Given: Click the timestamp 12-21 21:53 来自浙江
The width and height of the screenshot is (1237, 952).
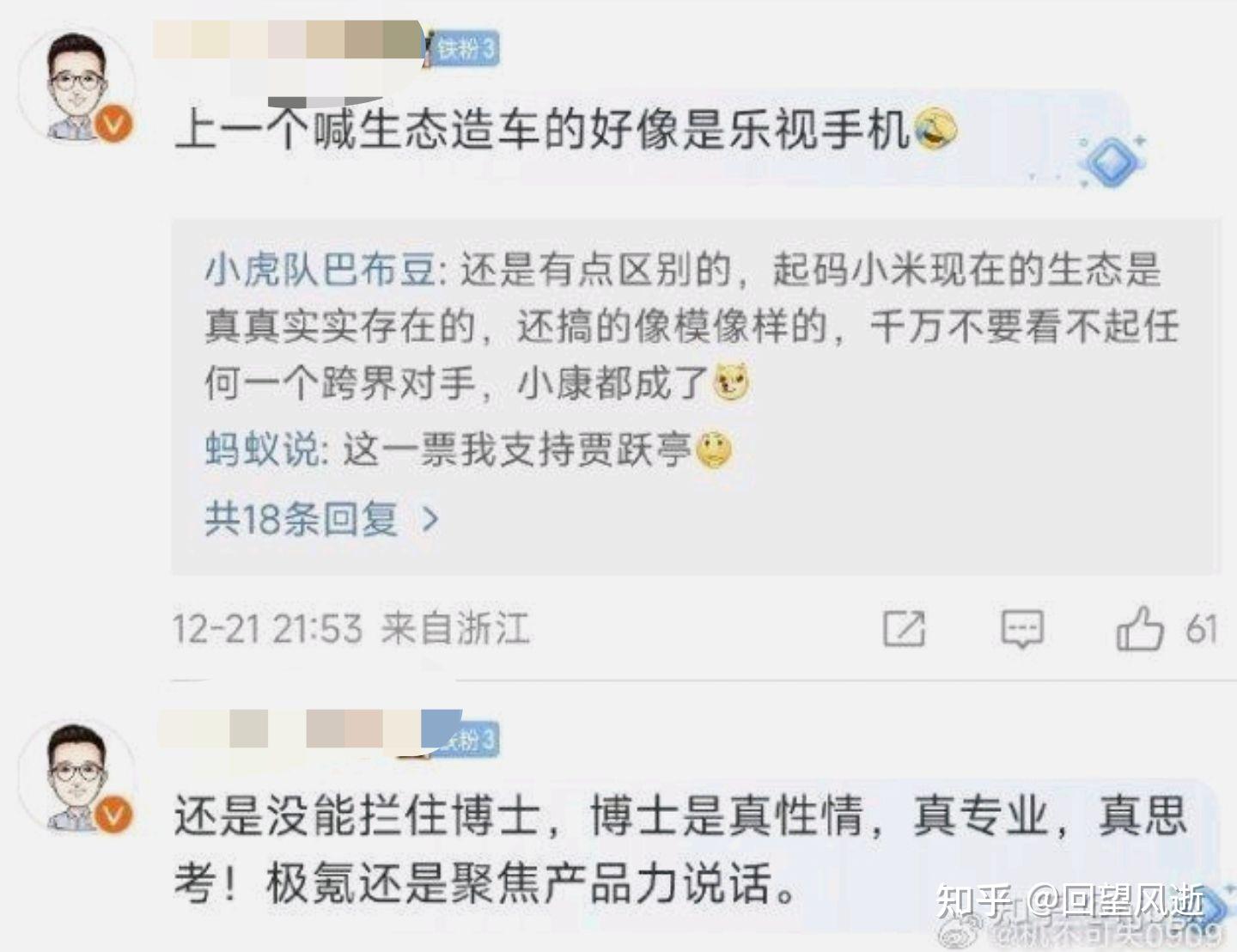Looking at the screenshot, I should (x=351, y=629).
